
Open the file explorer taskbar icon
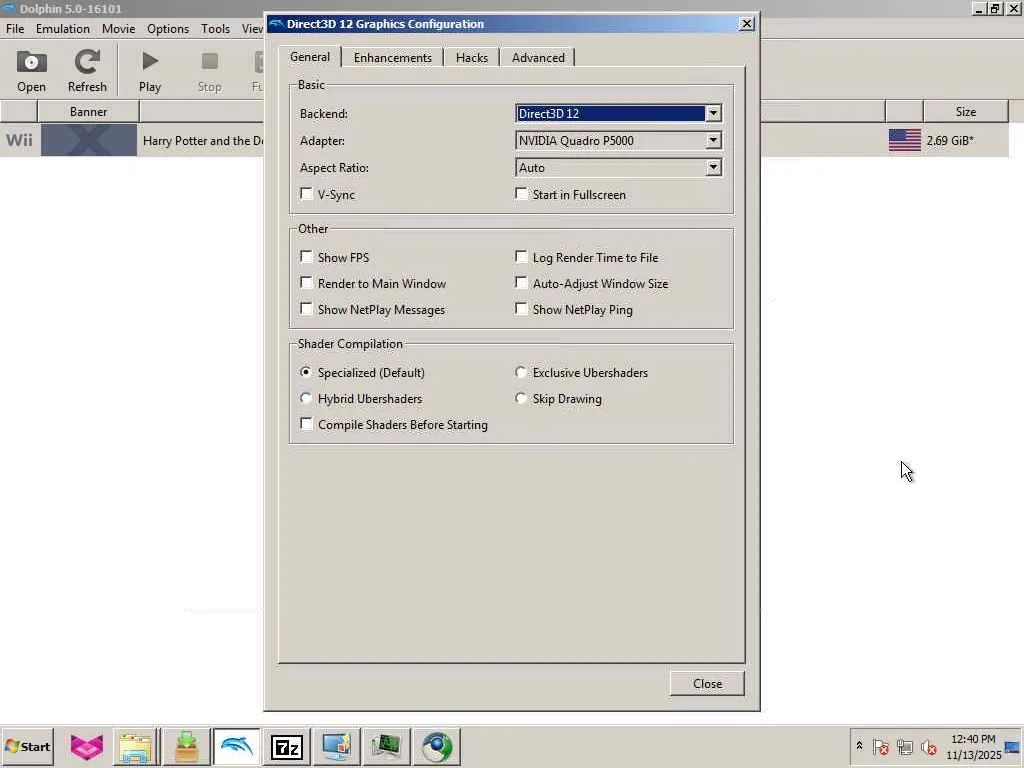(x=136, y=746)
